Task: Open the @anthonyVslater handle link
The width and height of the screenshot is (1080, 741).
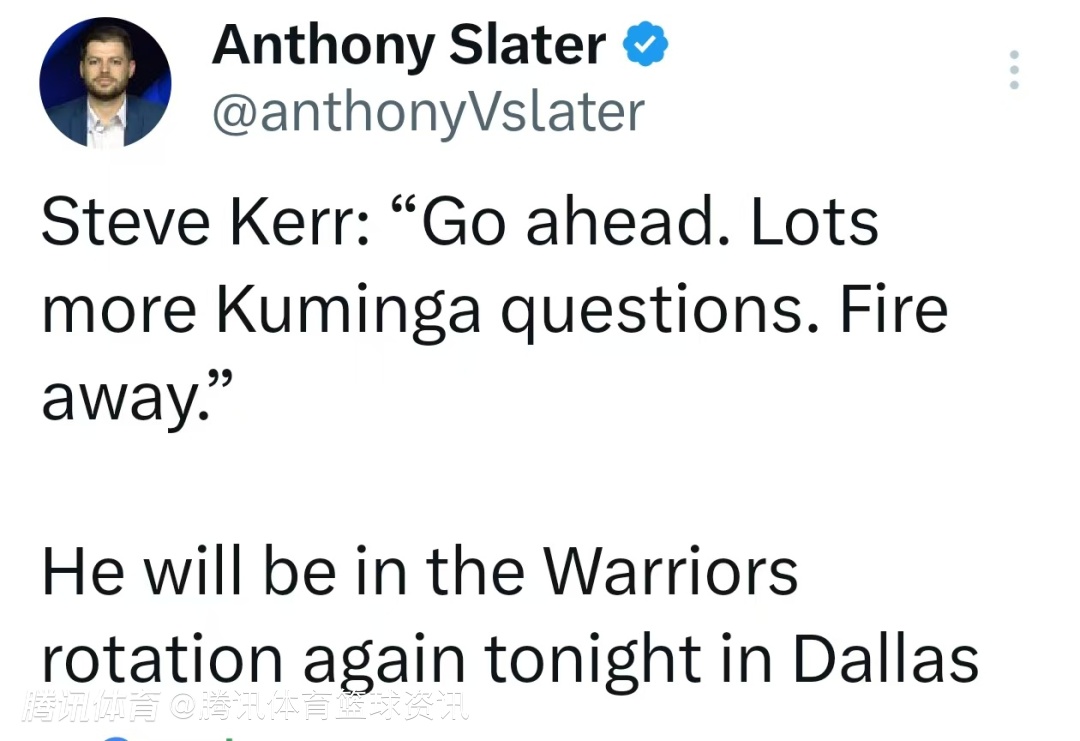Action: pos(428,112)
